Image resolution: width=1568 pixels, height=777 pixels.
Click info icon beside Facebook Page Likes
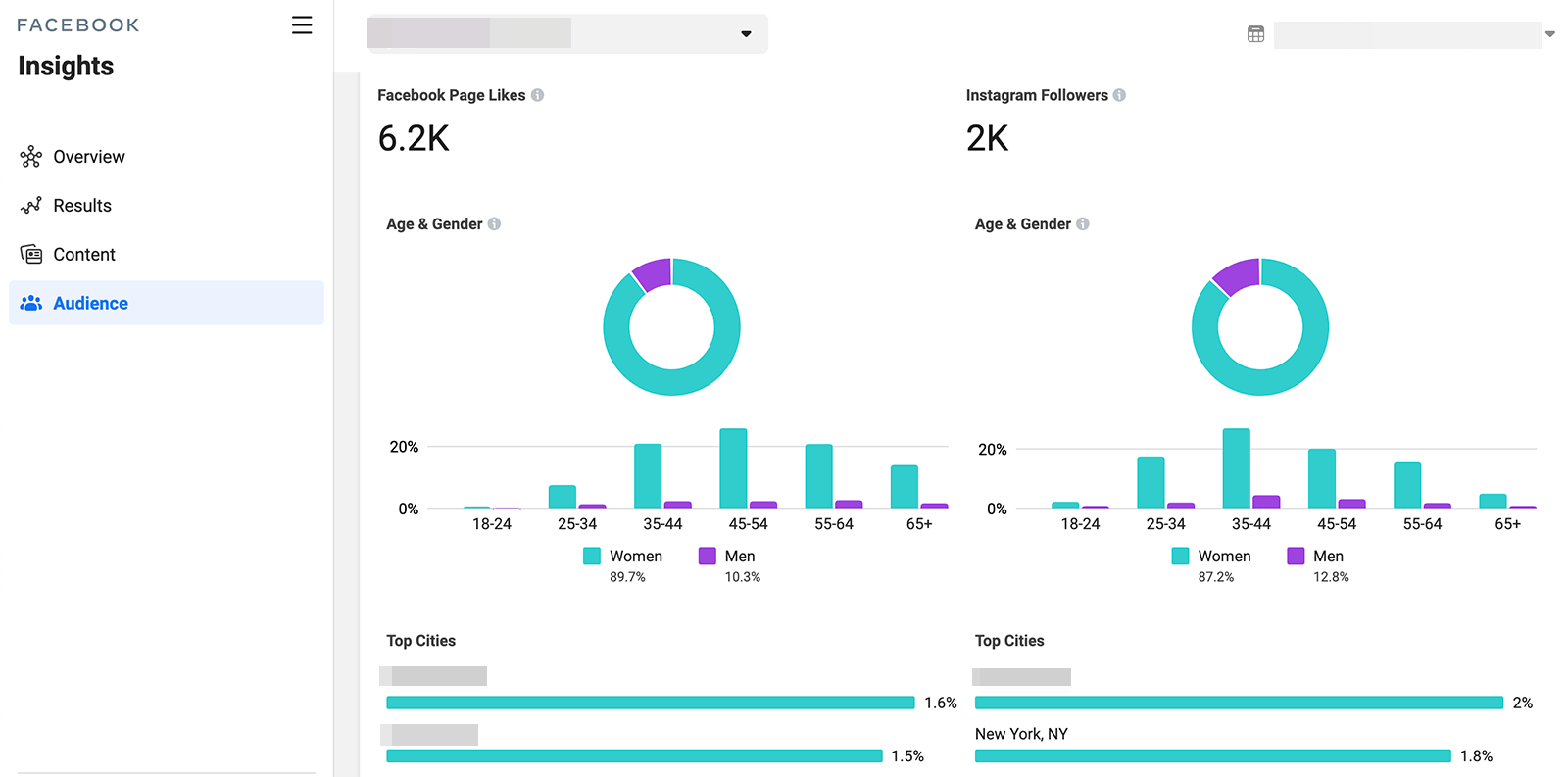point(537,95)
